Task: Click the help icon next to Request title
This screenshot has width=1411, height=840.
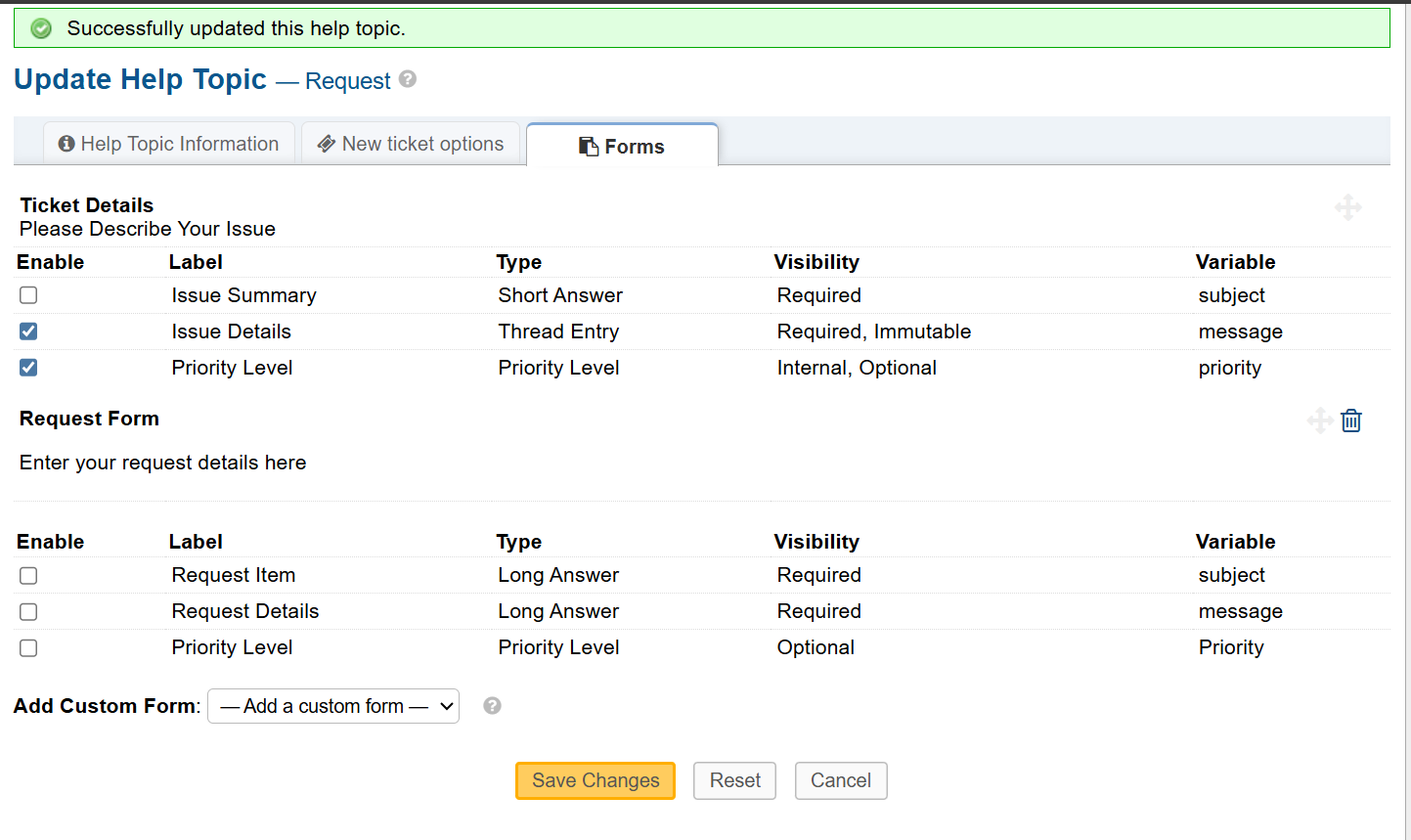Action: (x=408, y=79)
